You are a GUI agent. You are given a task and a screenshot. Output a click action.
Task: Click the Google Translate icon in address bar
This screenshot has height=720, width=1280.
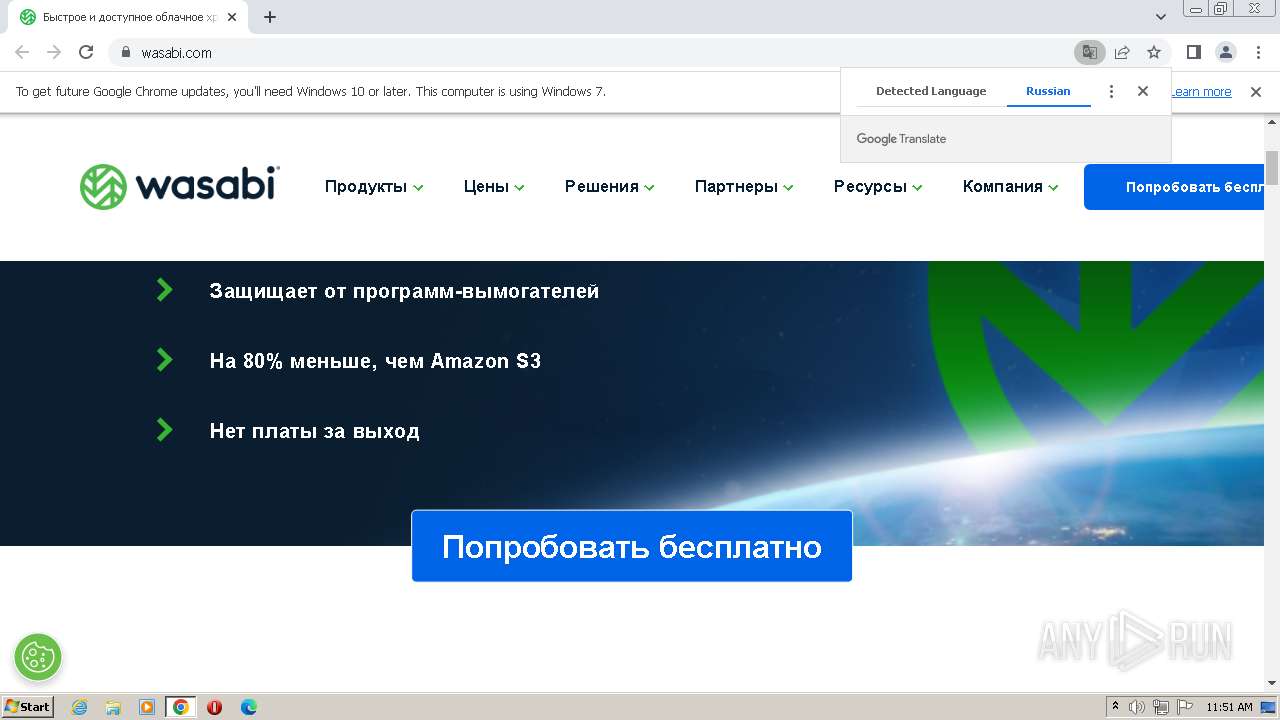(x=1089, y=52)
